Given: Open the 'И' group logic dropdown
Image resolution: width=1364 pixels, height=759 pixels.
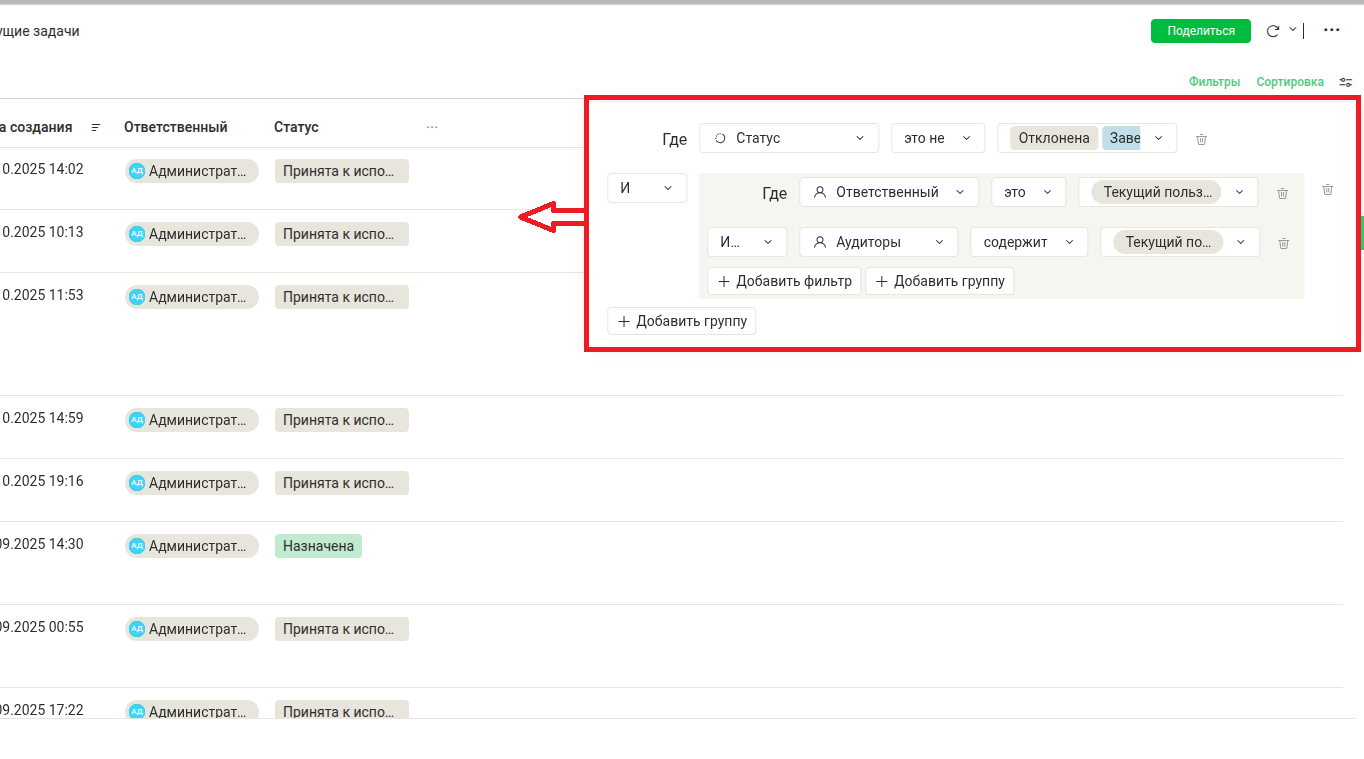Looking at the screenshot, I should click(646, 188).
